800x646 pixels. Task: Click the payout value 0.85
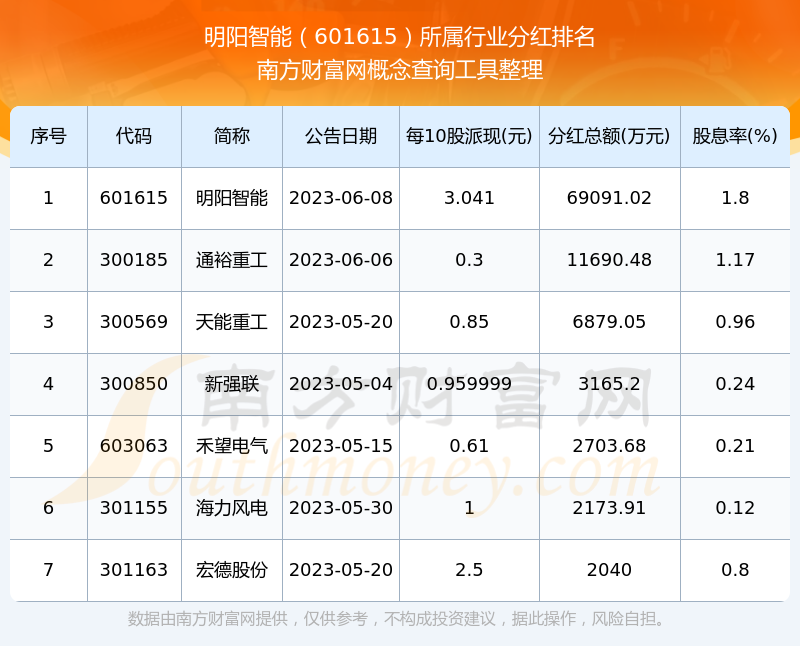(x=469, y=322)
